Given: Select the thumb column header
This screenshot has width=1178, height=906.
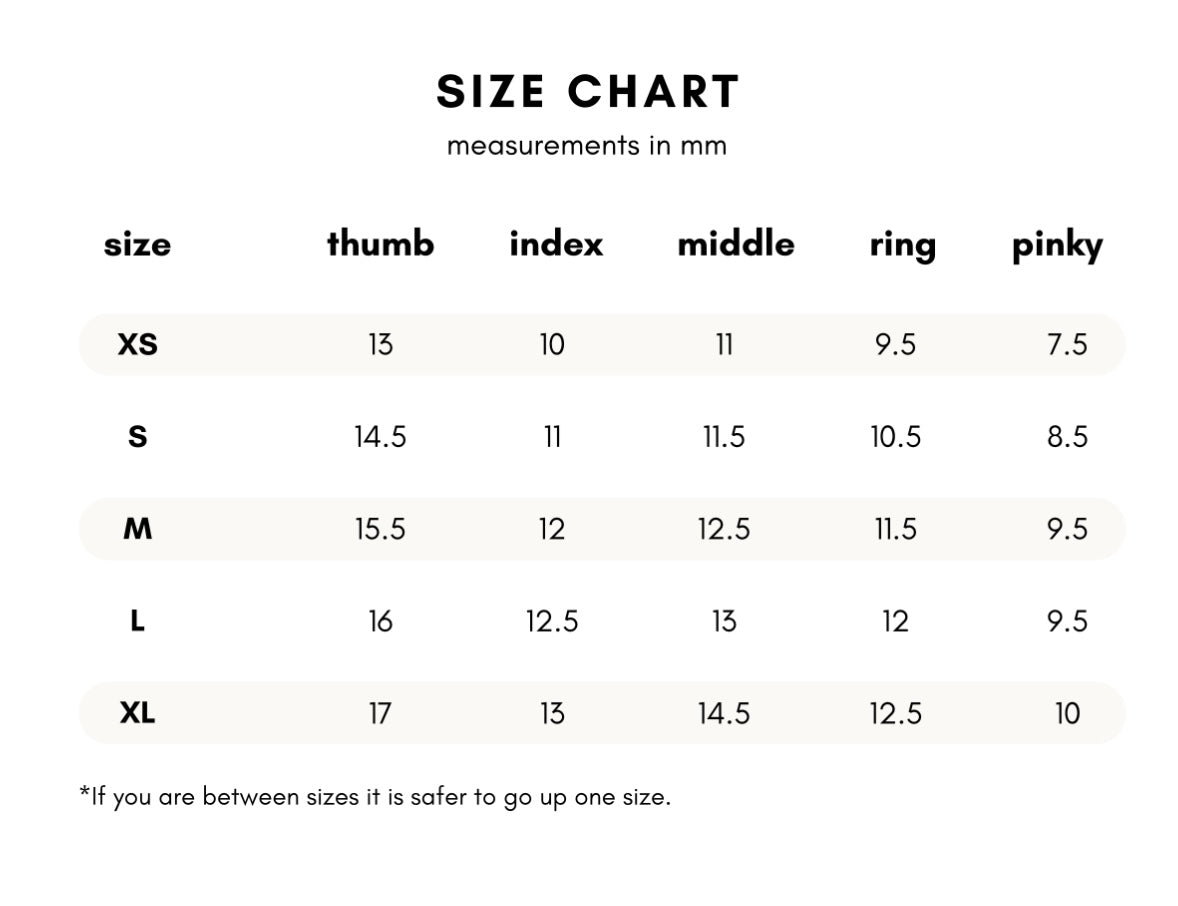Looking at the screenshot, I should pos(380,244).
